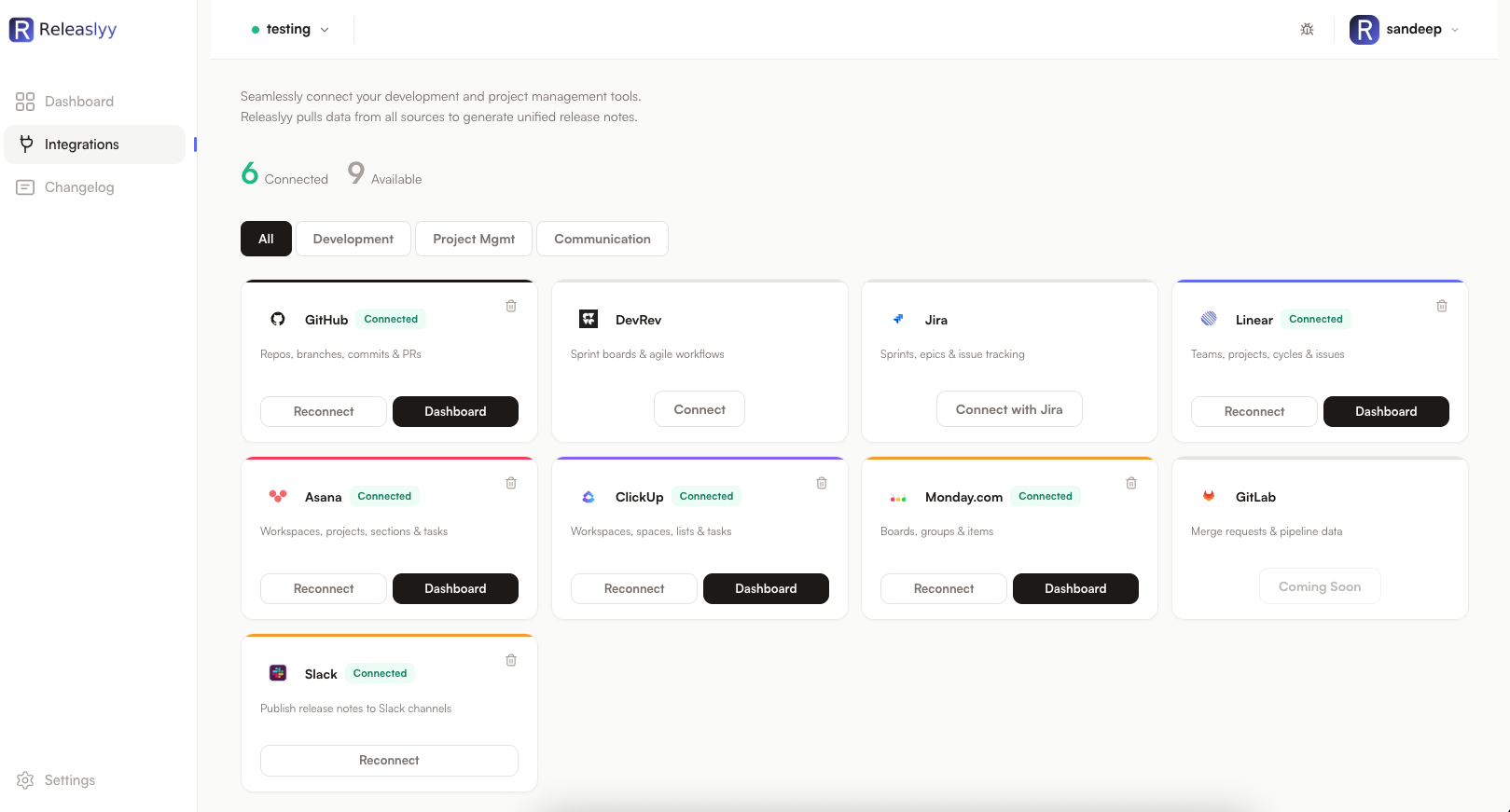Open the Asana Dashboard button
The height and width of the screenshot is (812, 1510).
pos(455,588)
